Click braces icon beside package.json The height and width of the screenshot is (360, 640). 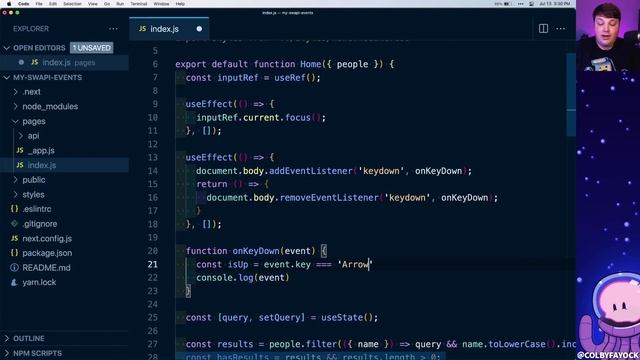[14, 253]
